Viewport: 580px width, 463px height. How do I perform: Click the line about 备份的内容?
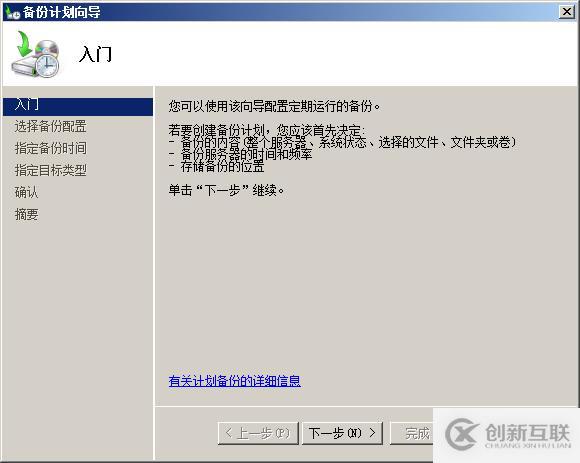pyautogui.click(x=342, y=142)
